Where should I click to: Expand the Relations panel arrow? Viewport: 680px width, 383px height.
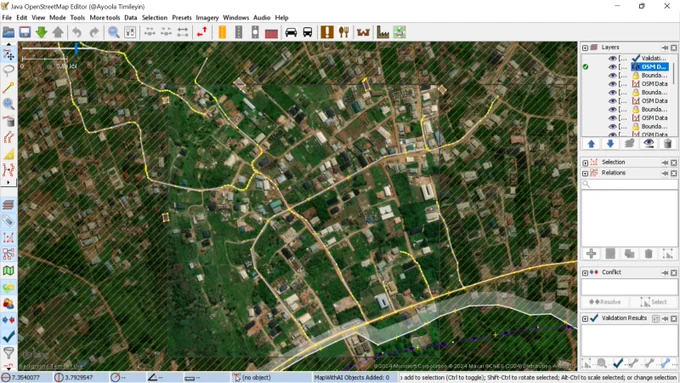coord(585,173)
